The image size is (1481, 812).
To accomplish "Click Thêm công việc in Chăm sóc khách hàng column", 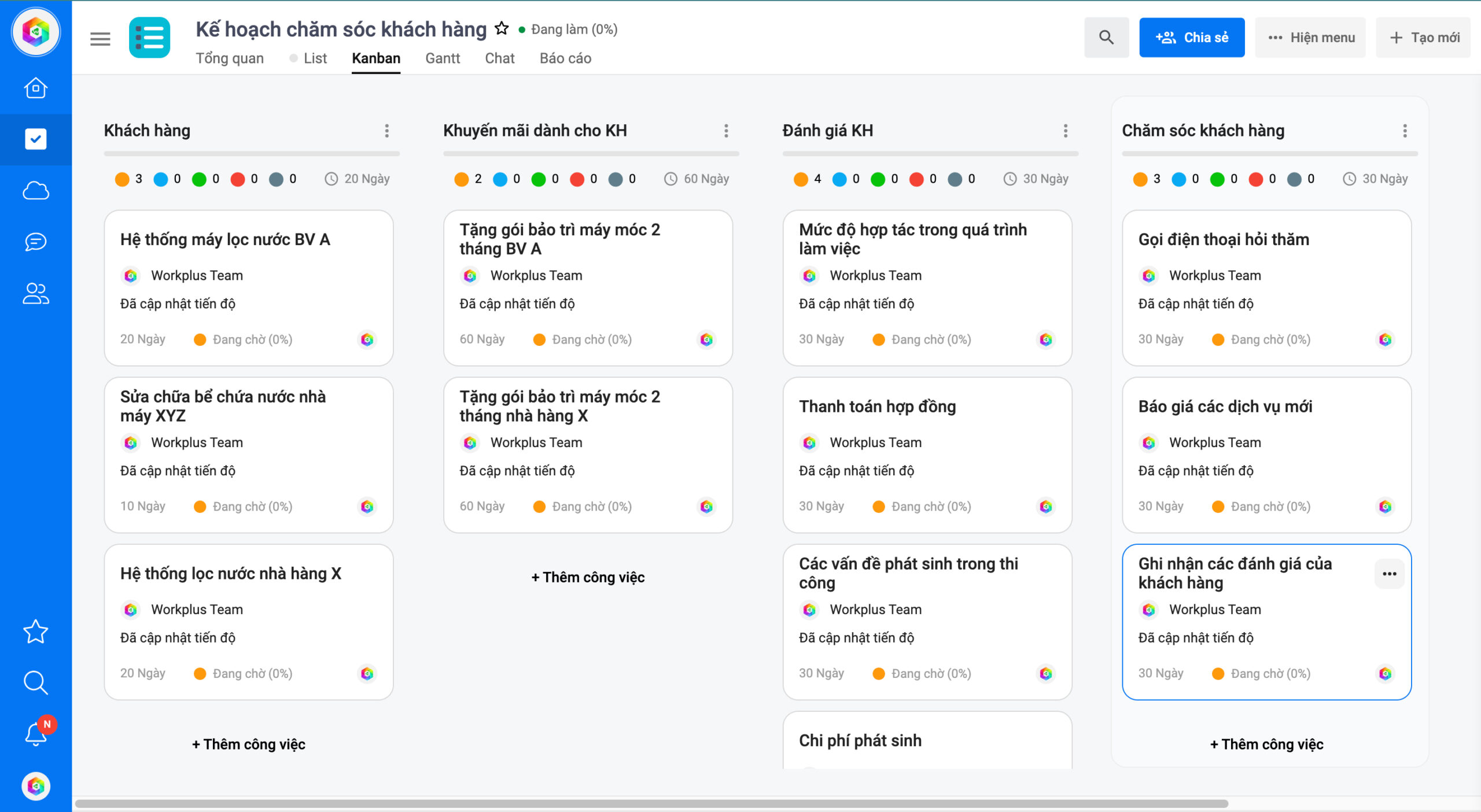I will pos(1266,744).
